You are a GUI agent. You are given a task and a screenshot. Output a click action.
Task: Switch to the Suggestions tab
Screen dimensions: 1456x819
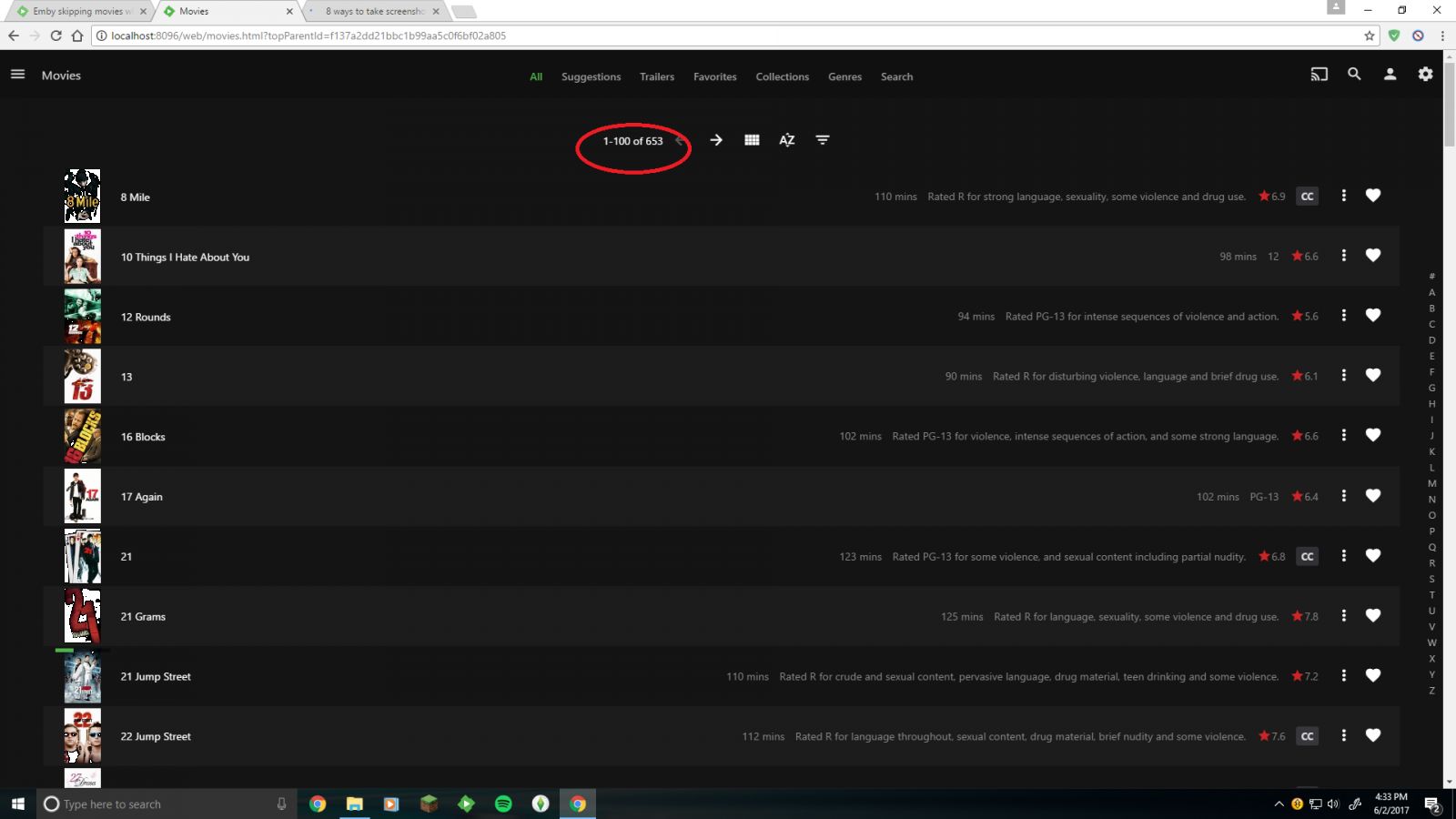pyautogui.click(x=591, y=76)
